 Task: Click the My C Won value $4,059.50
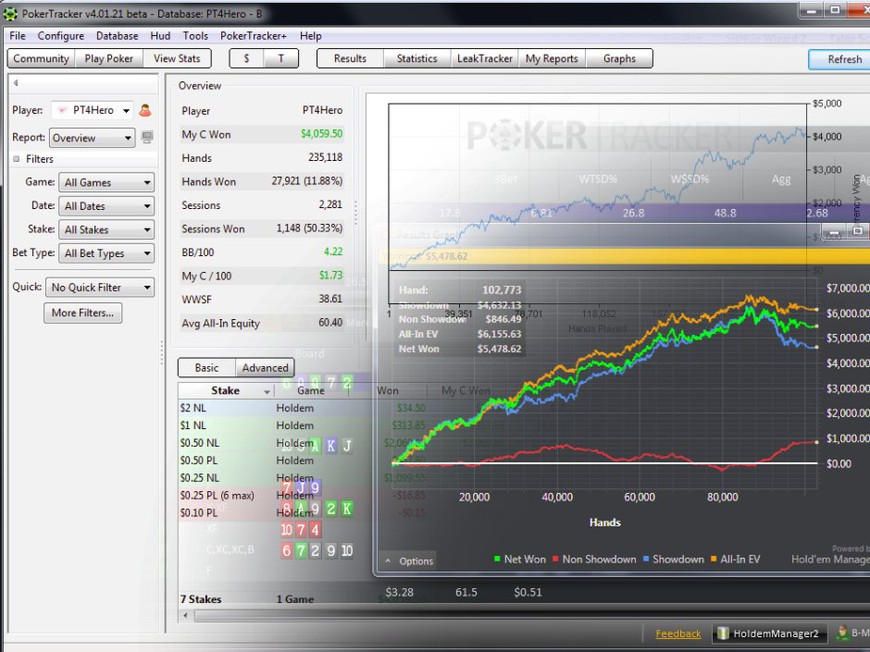pos(321,134)
